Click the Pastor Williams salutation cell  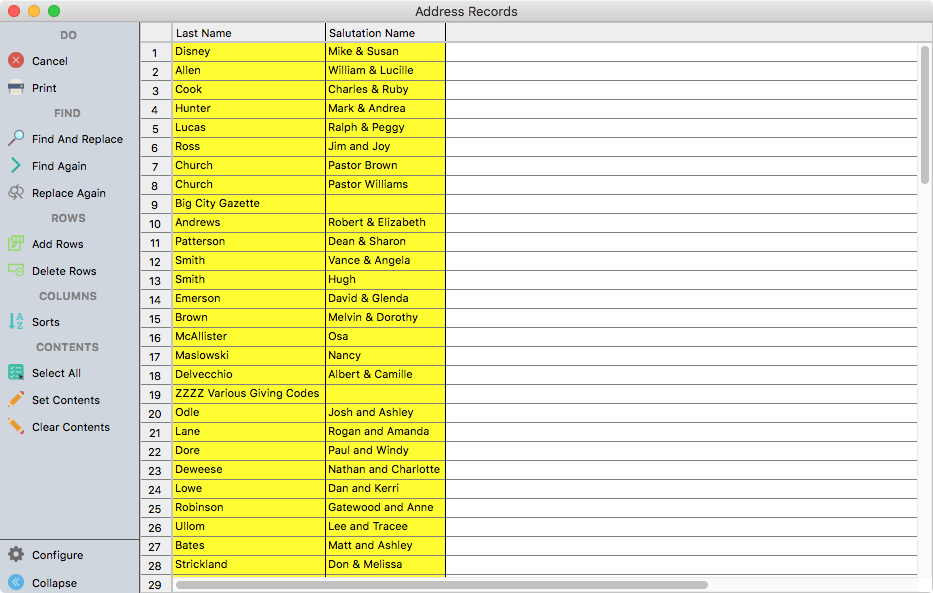385,184
